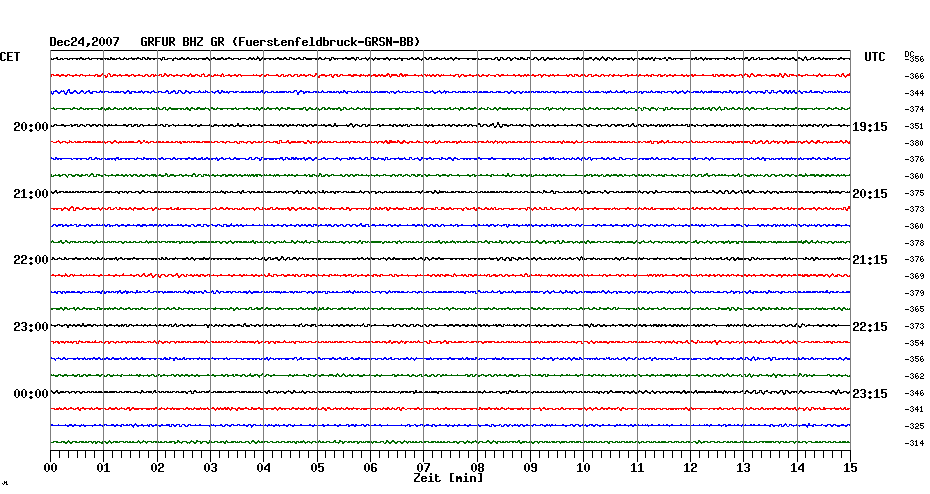Screen dimensions: 930x494
Task: Click the Zeit [min] axis title
Action: [x=448, y=477]
